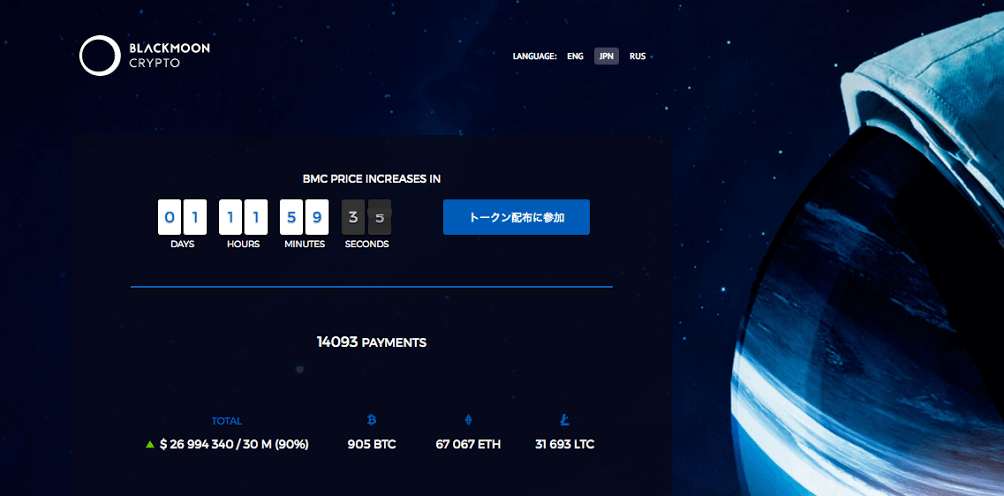Screen dimensions: 1004x496
Task: Click the "14093 PAYMENTS" text
Action: [371, 342]
